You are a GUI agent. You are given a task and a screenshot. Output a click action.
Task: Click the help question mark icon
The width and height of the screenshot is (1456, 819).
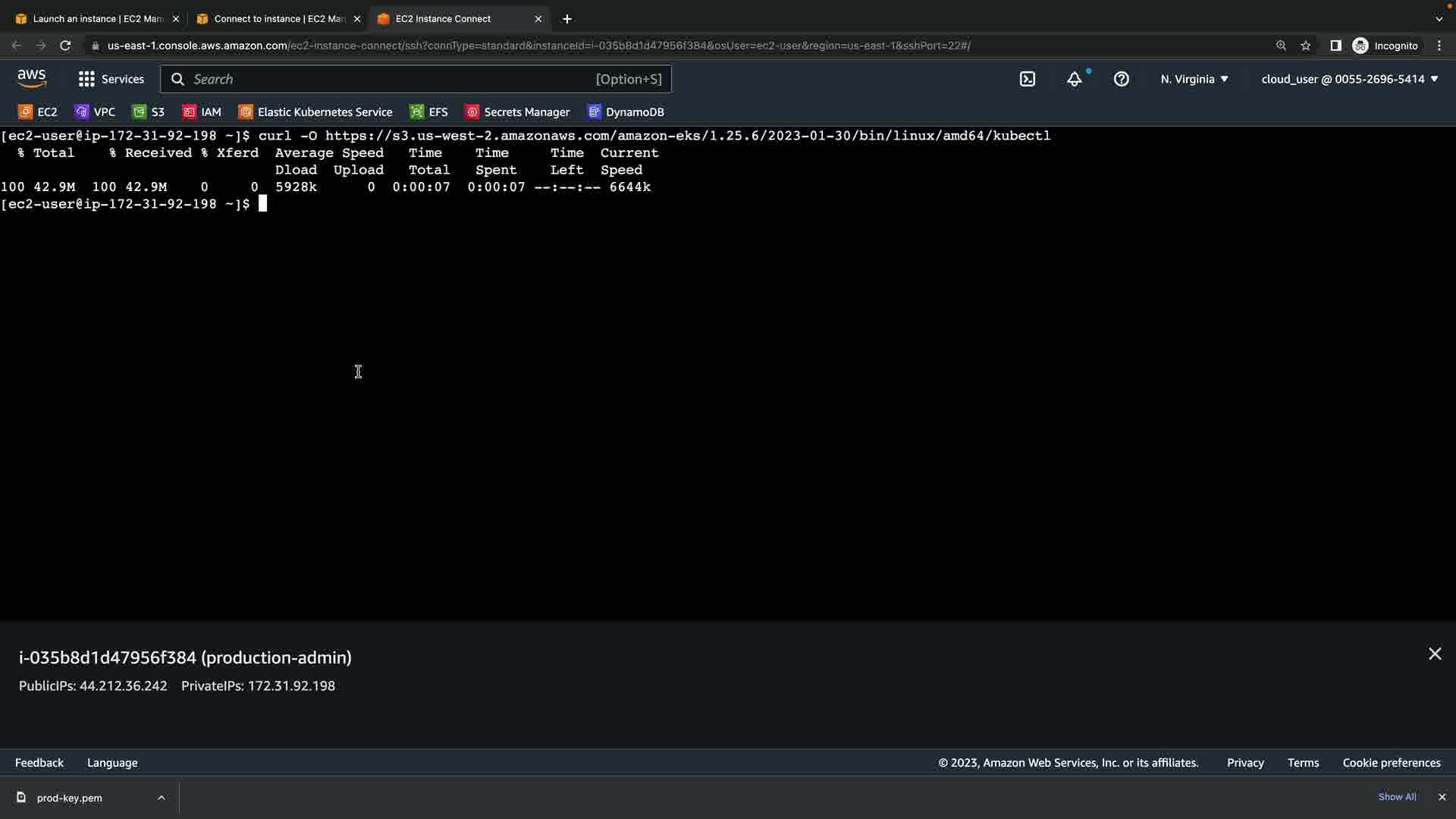click(x=1122, y=79)
